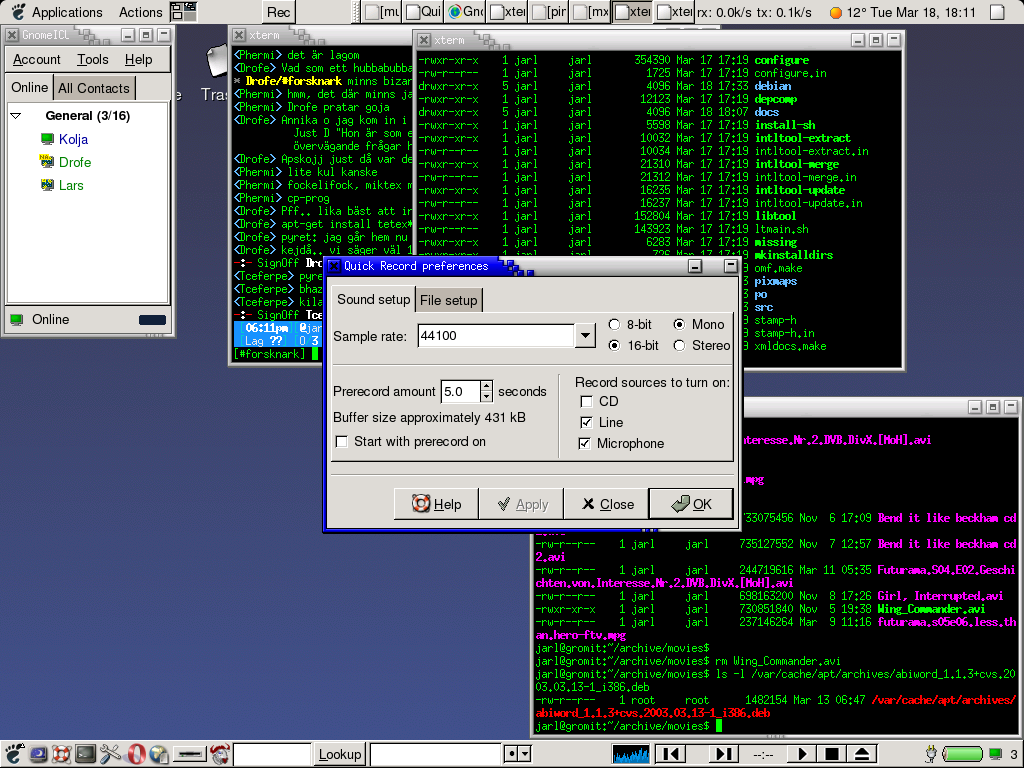Click the Lookup button in panel
The image size is (1024, 768).
[340, 754]
